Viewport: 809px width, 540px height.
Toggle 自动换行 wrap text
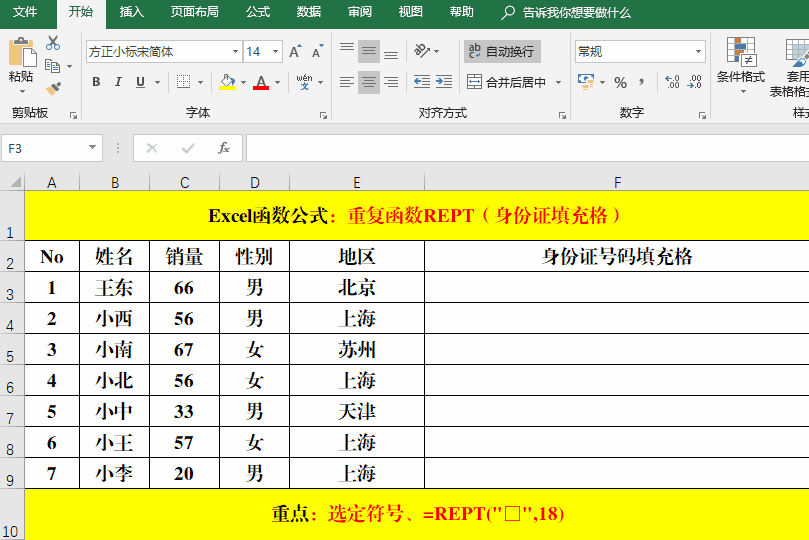[x=502, y=51]
